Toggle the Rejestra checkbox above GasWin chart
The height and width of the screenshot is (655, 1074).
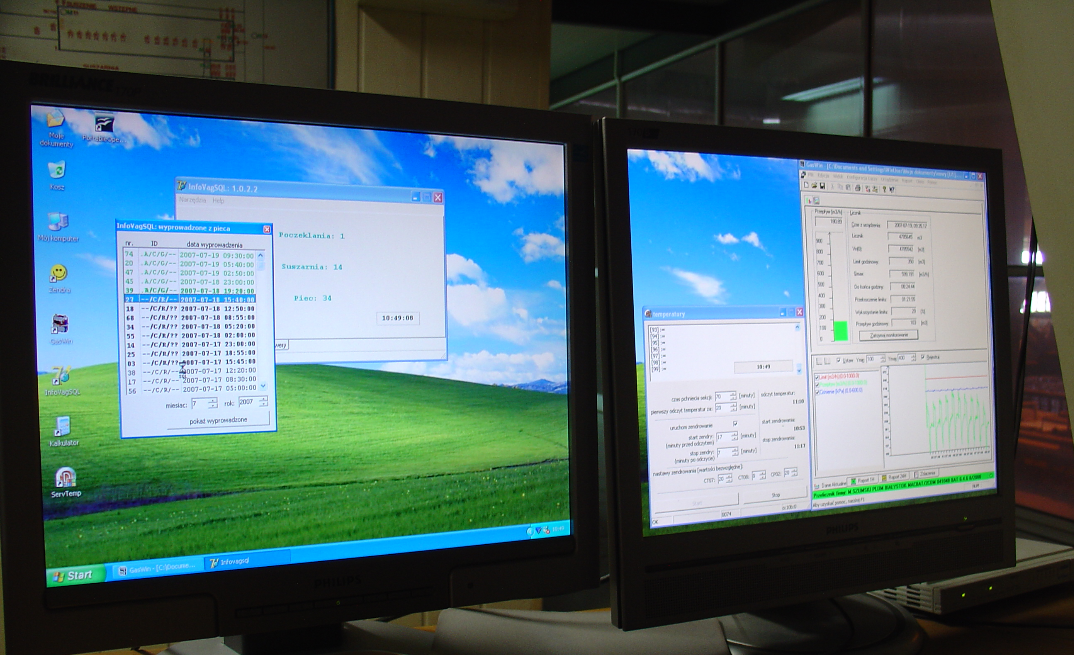click(923, 357)
